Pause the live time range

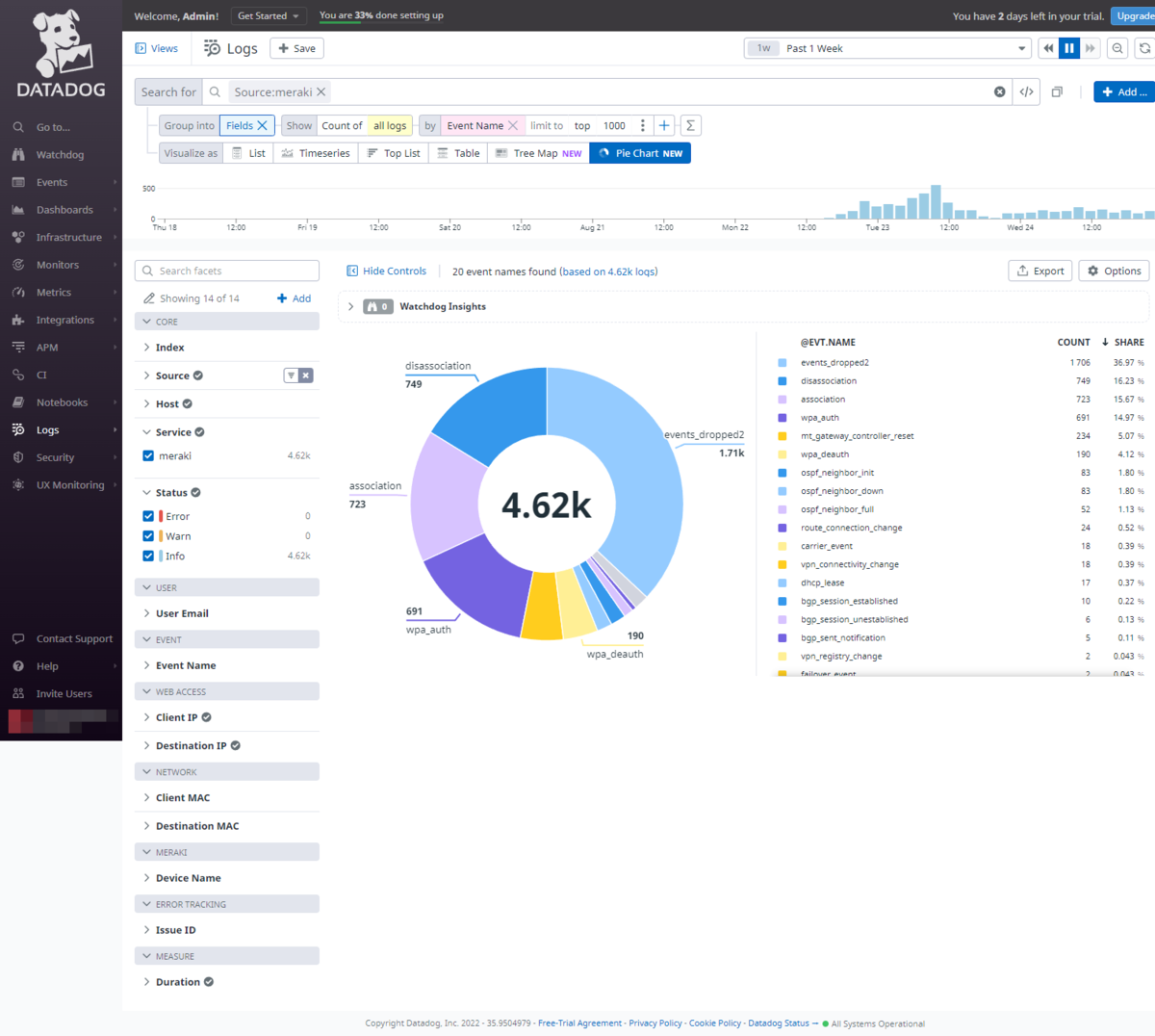click(x=1069, y=48)
